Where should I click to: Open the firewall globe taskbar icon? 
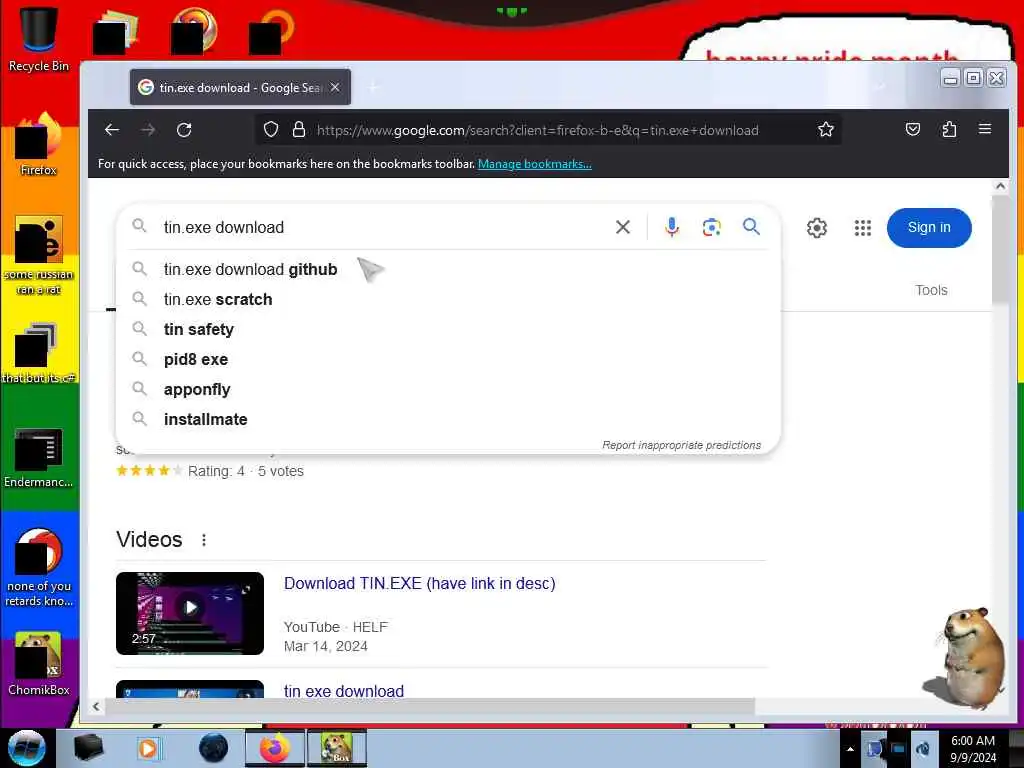coord(213,748)
